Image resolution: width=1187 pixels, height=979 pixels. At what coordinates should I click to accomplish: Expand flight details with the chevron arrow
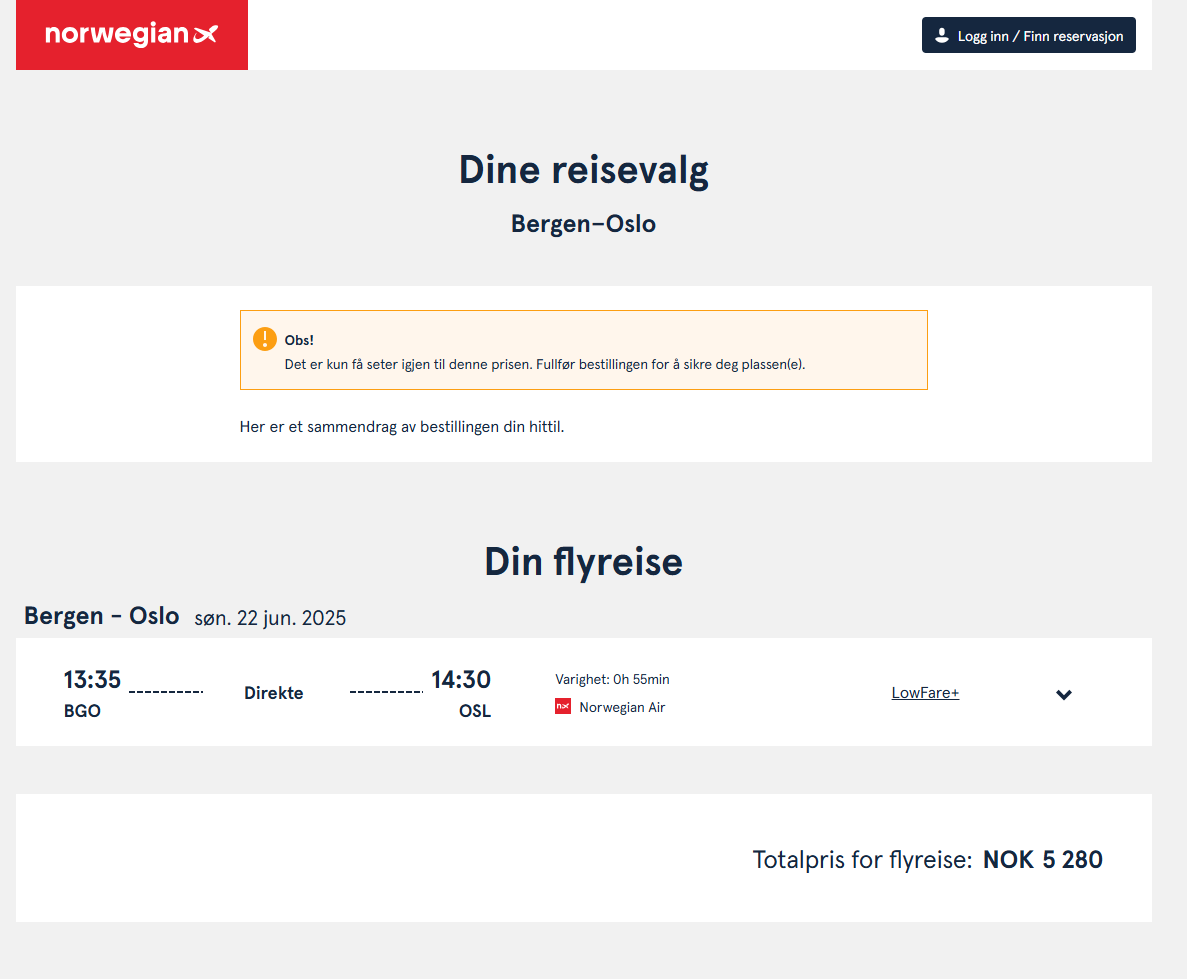point(1064,694)
